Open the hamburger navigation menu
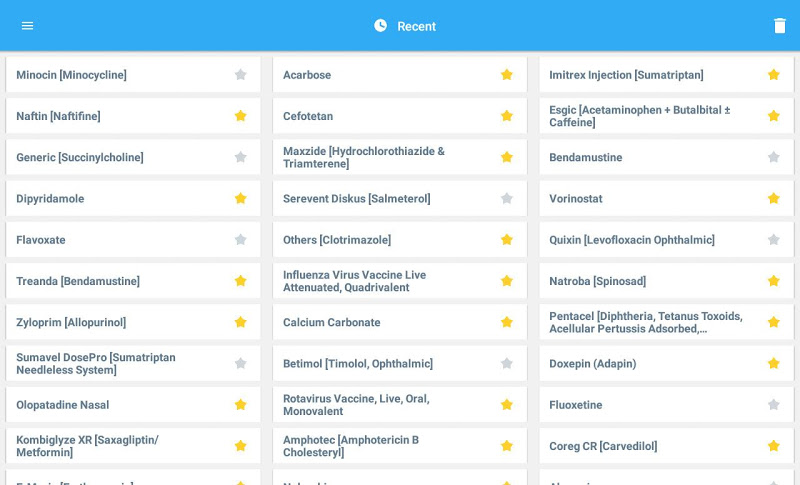 pyautogui.click(x=27, y=25)
